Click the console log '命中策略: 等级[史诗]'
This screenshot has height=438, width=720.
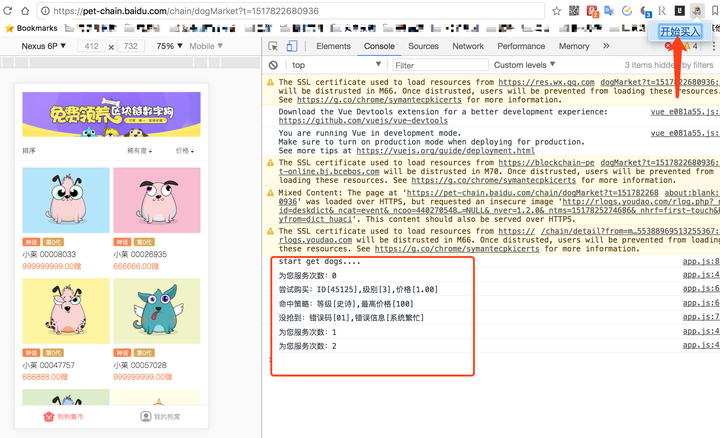(x=346, y=304)
